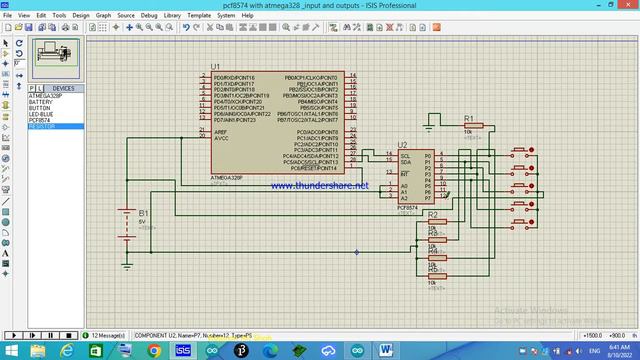
Task: Click the overview thumbnail window
Action: pos(56,59)
